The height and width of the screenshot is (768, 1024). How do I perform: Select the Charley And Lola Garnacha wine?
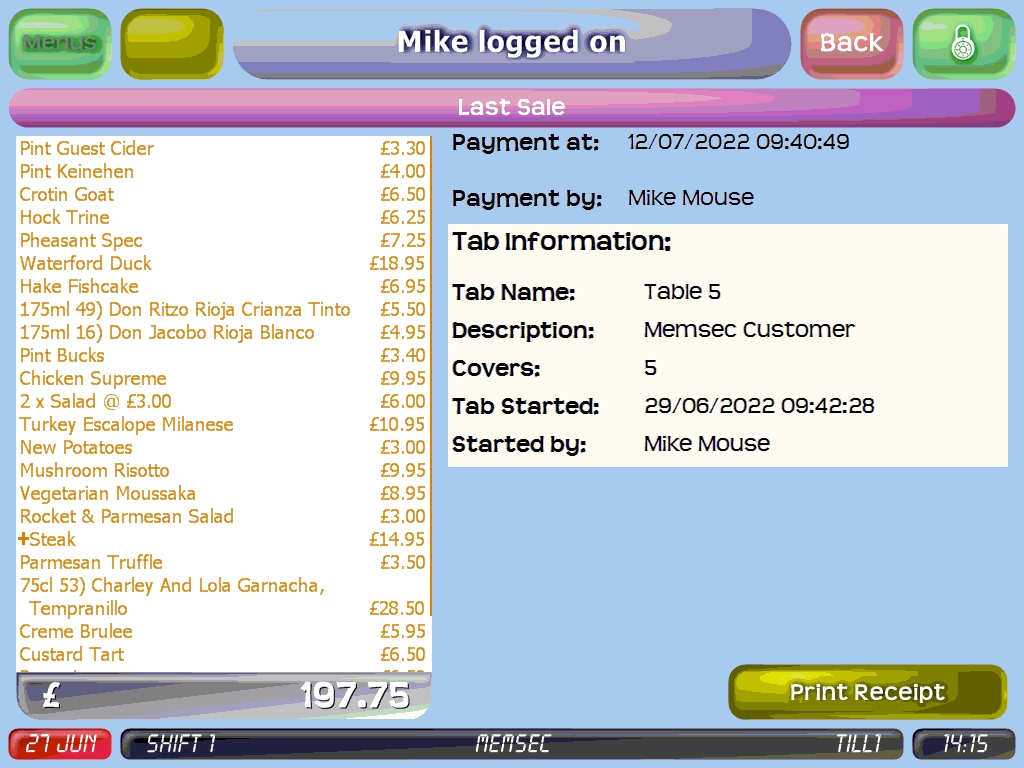[x=172, y=585]
